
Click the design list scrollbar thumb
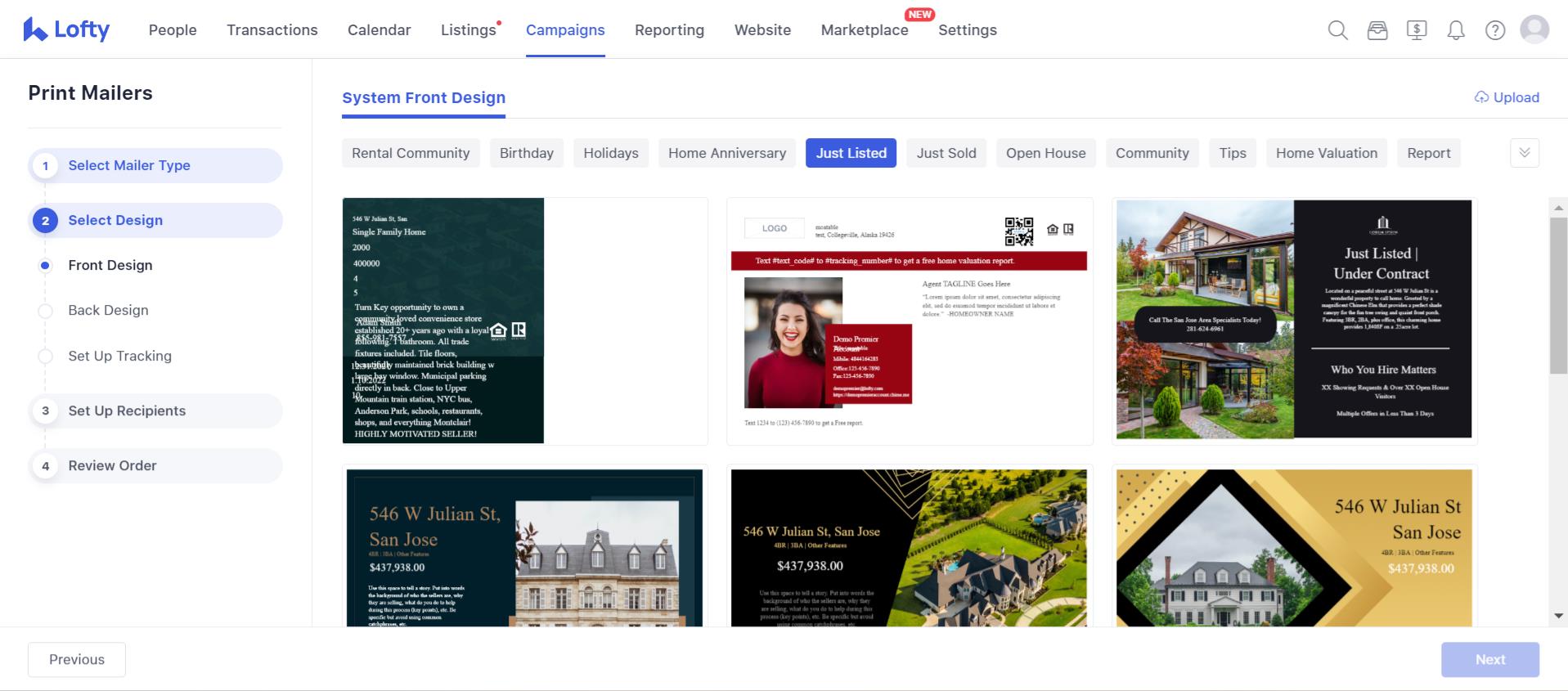pos(1558,295)
